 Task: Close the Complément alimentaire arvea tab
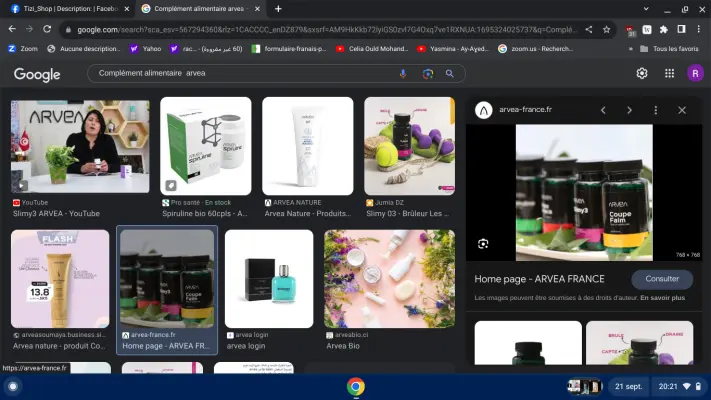pyautogui.click(x=257, y=9)
